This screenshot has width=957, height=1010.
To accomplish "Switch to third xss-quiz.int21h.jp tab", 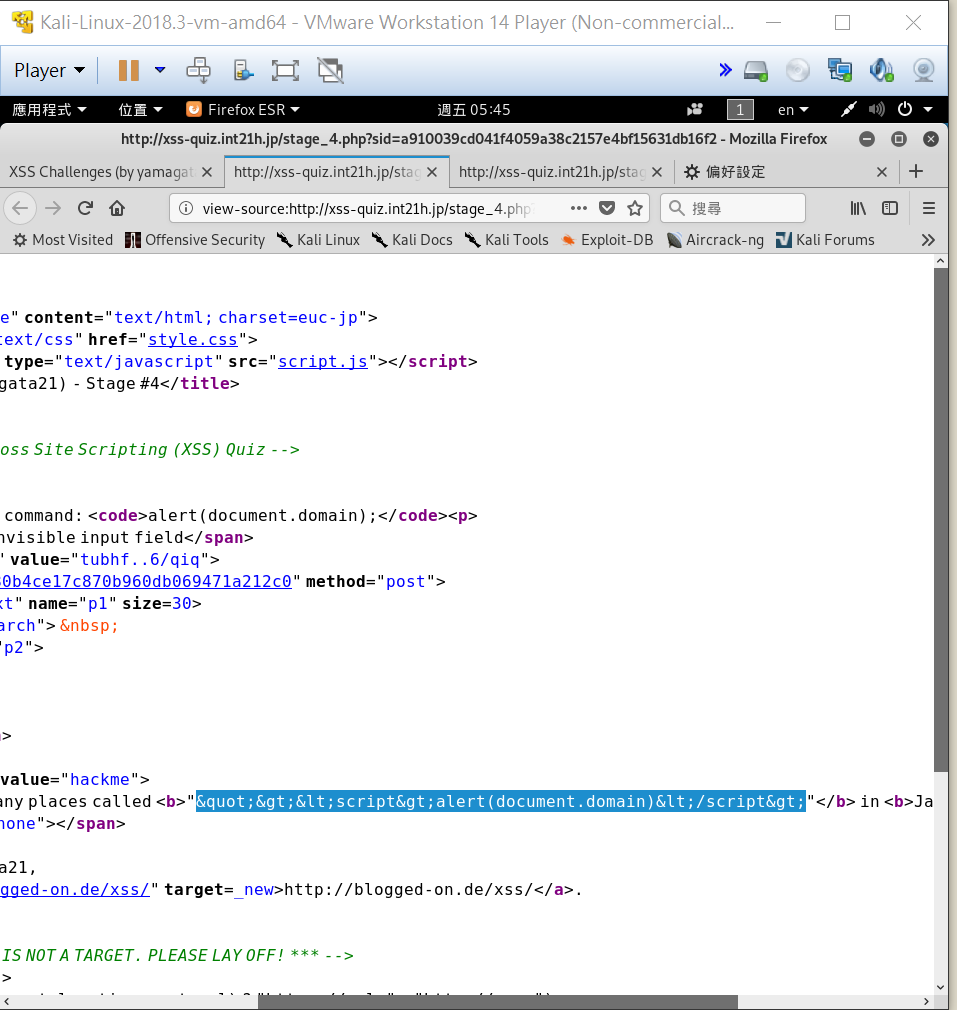I will coord(552,172).
